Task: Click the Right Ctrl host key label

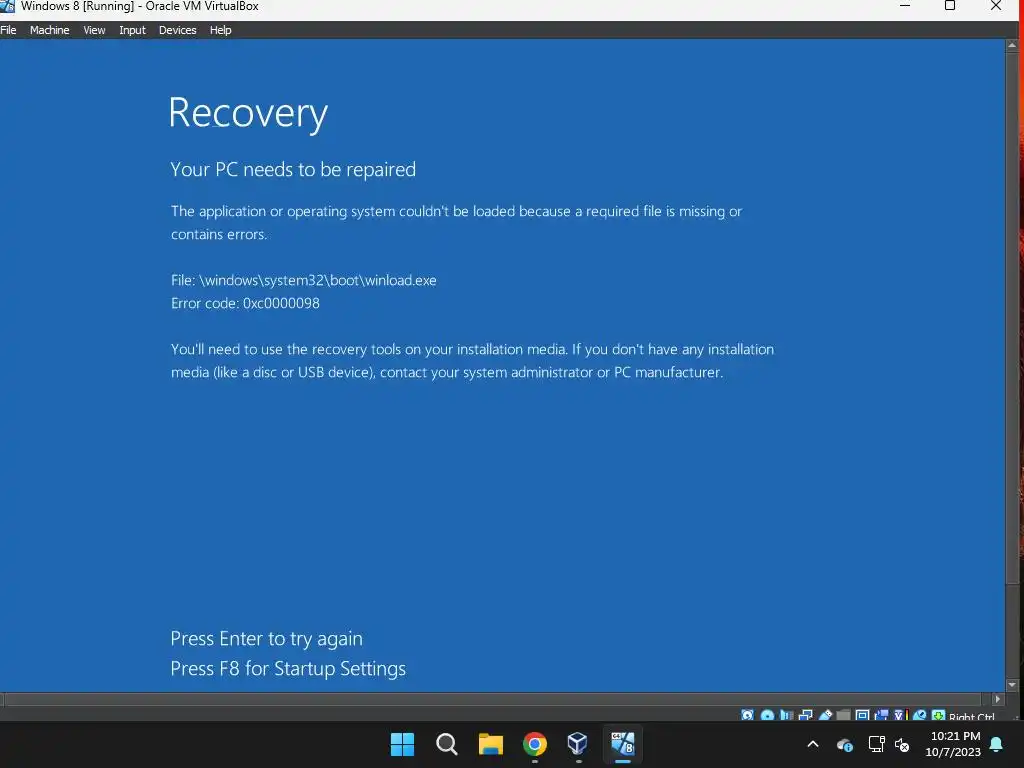Action: (x=972, y=716)
